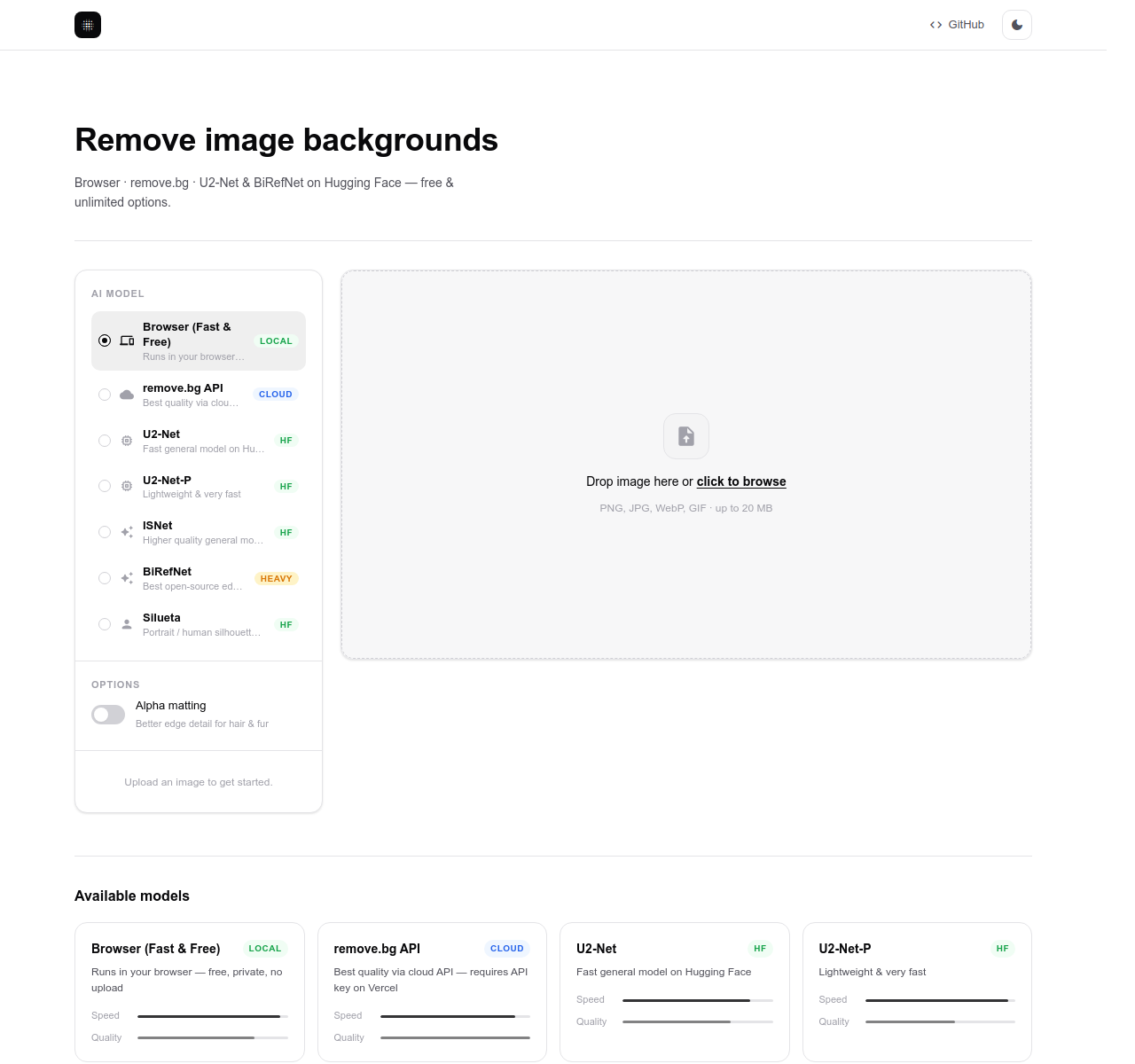Click the Speed bar on the Browser (Fast & Free) card
This screenshot has width=1135, height=1064.
[213, 1016]
